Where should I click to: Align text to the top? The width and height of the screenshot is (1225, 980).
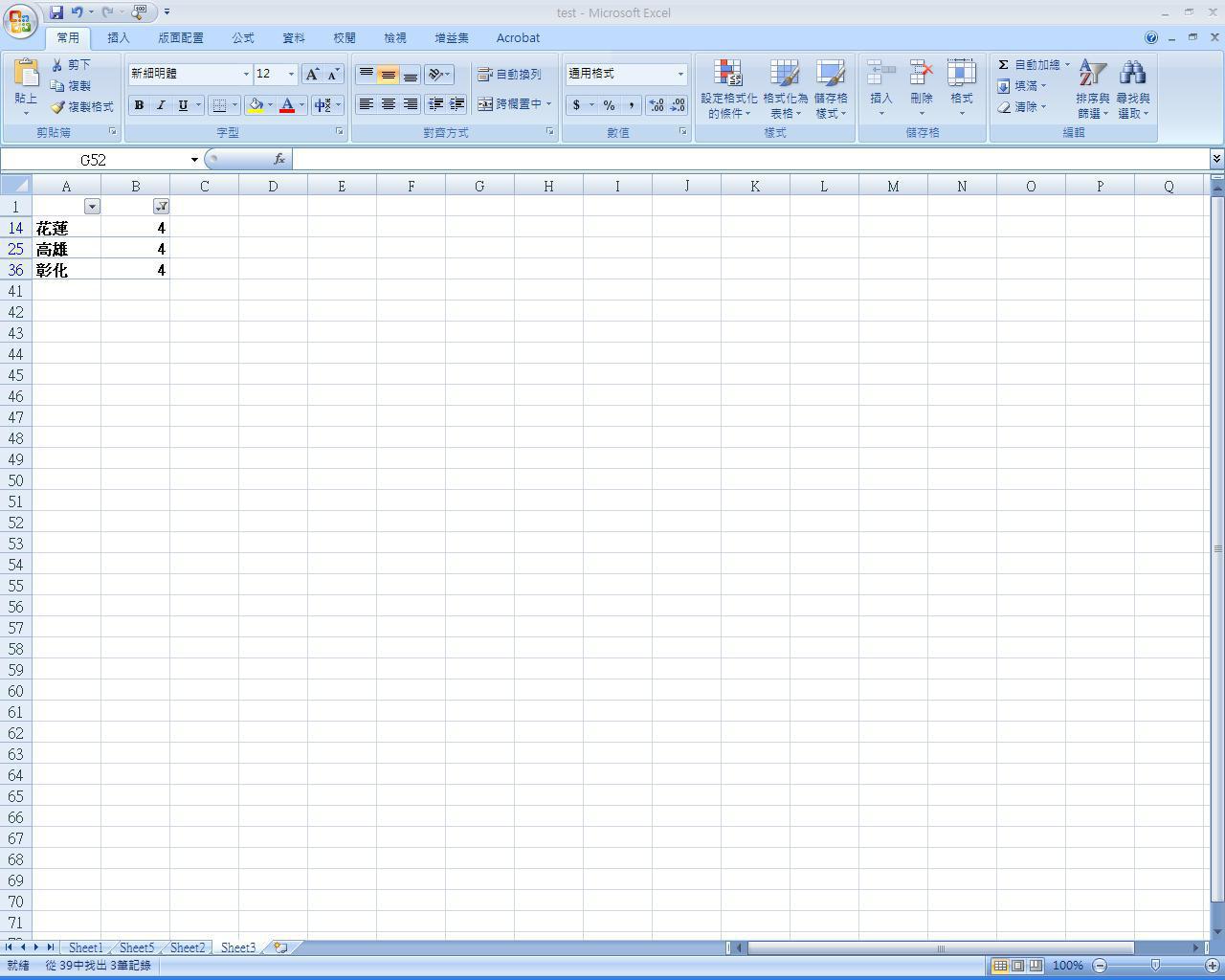(366, 75)
